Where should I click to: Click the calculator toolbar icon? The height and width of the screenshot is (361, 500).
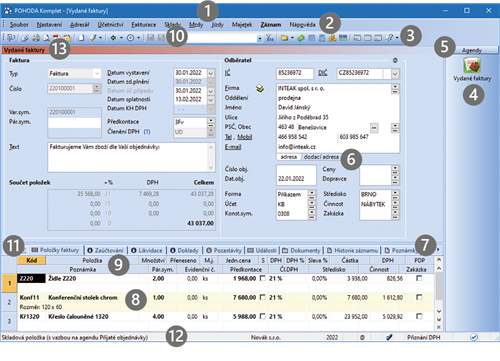point(322,38)
